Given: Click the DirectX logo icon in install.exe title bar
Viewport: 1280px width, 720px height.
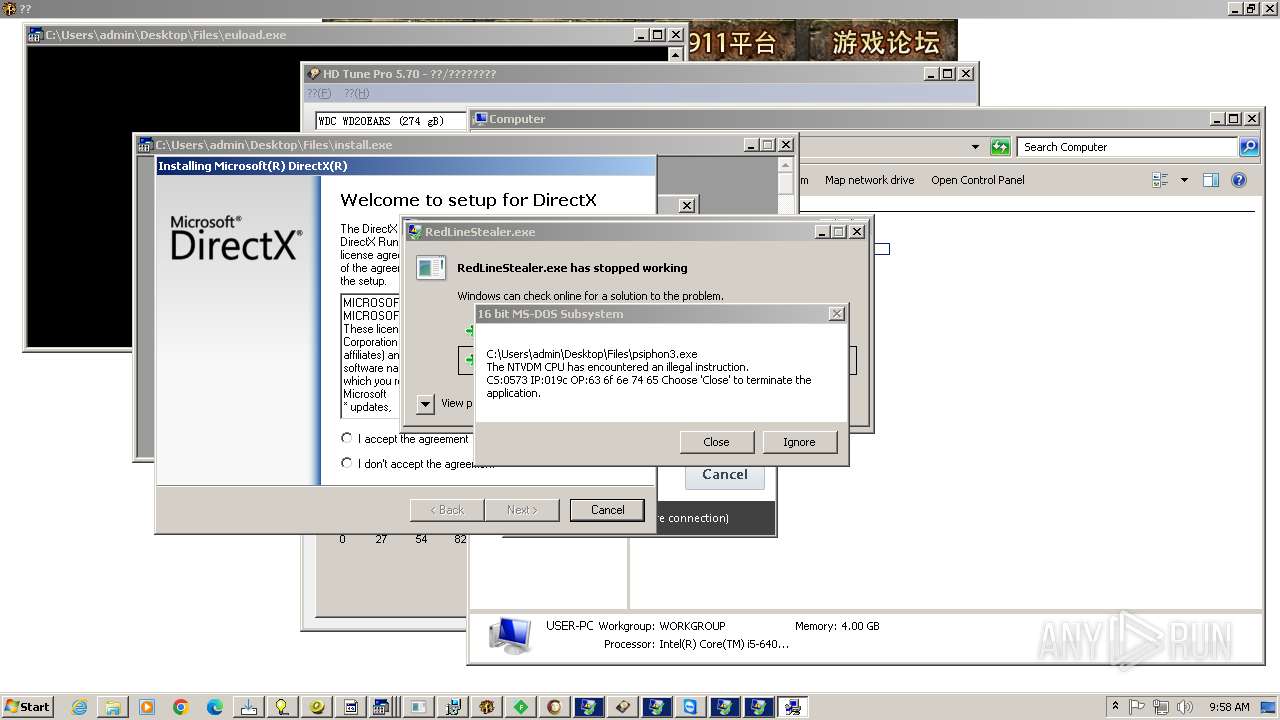Looking at the screenshot, I should pyautogui.click(x=145, y=145).
